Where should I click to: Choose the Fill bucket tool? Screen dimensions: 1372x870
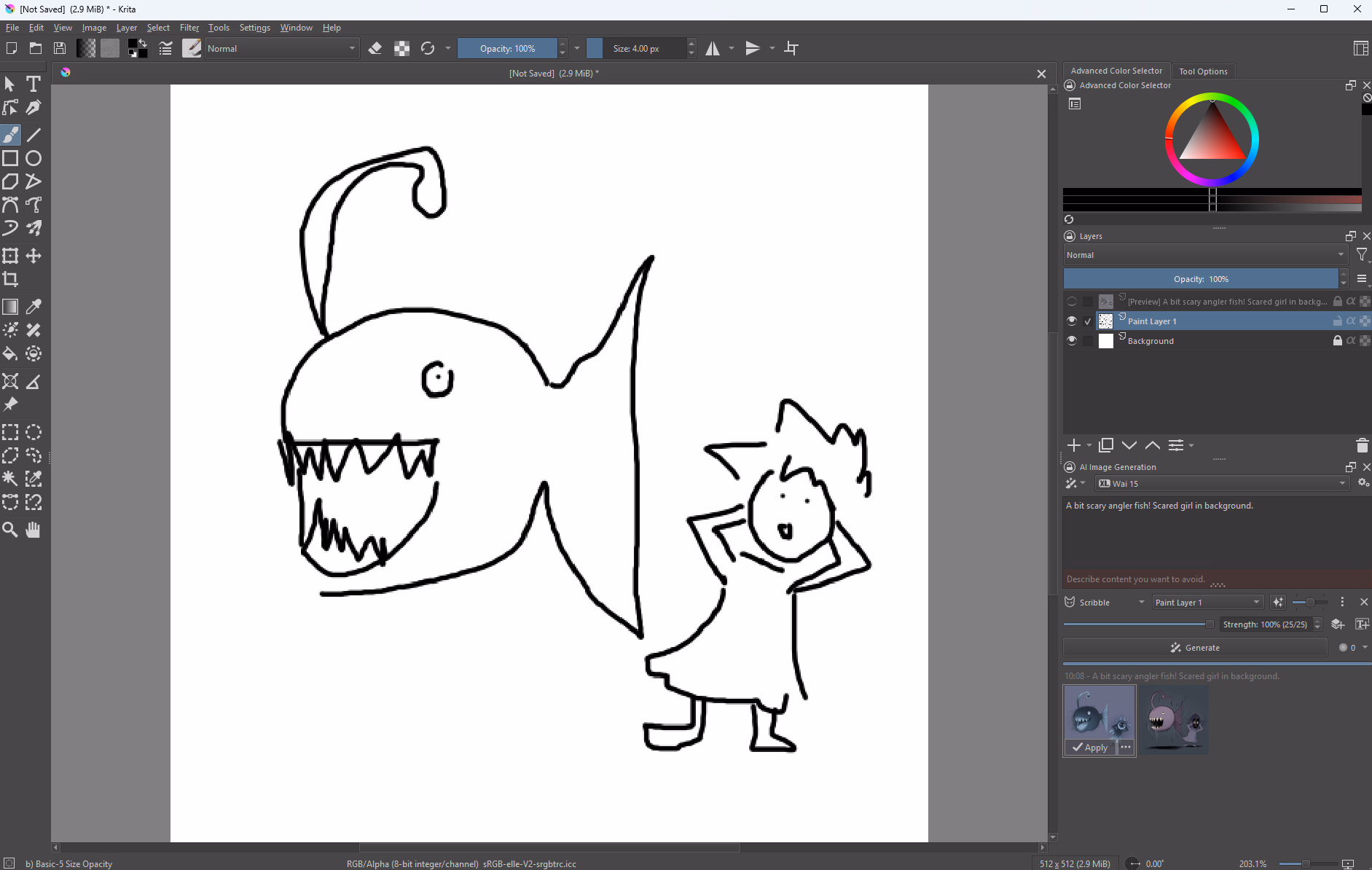[10, 354]
